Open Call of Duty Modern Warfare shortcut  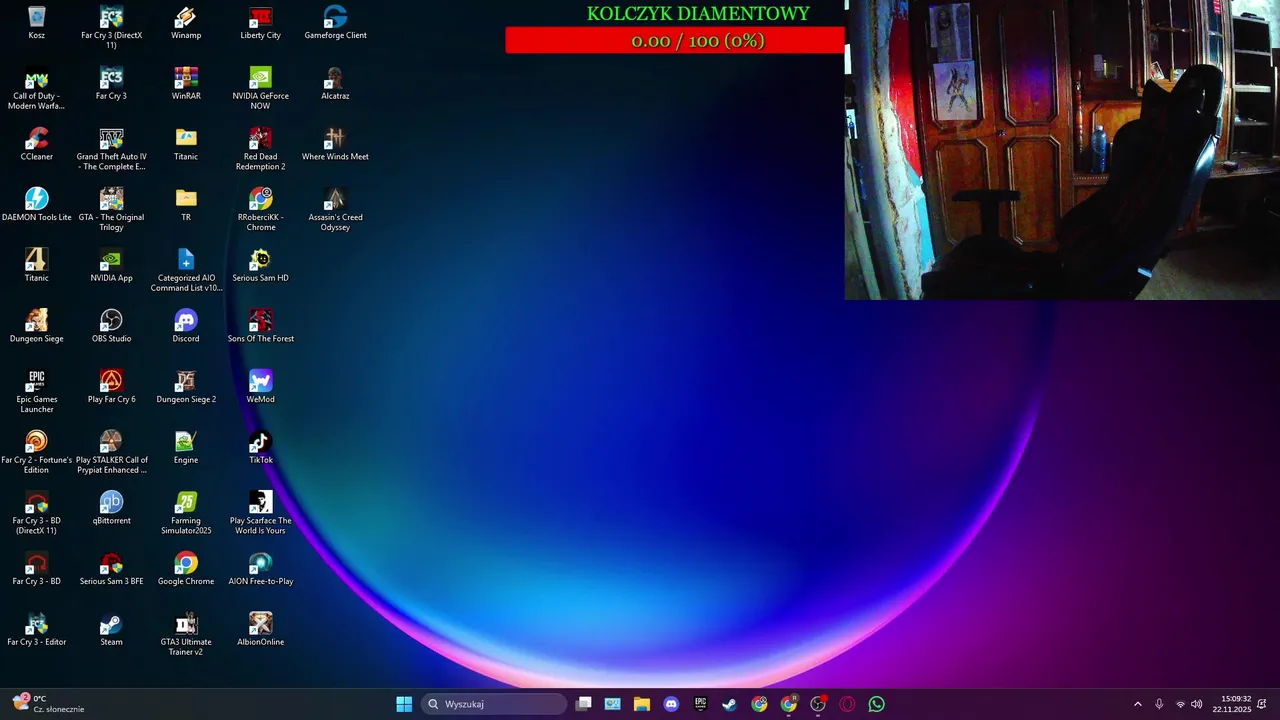pos(36,89)
